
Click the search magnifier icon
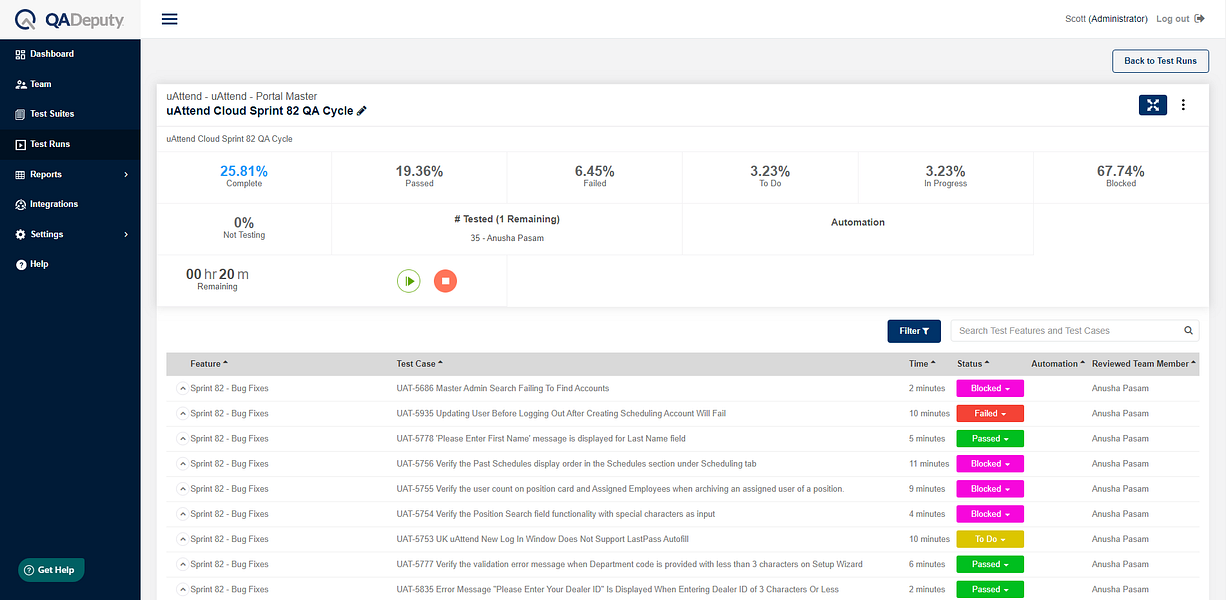(x=1189, y=330)
